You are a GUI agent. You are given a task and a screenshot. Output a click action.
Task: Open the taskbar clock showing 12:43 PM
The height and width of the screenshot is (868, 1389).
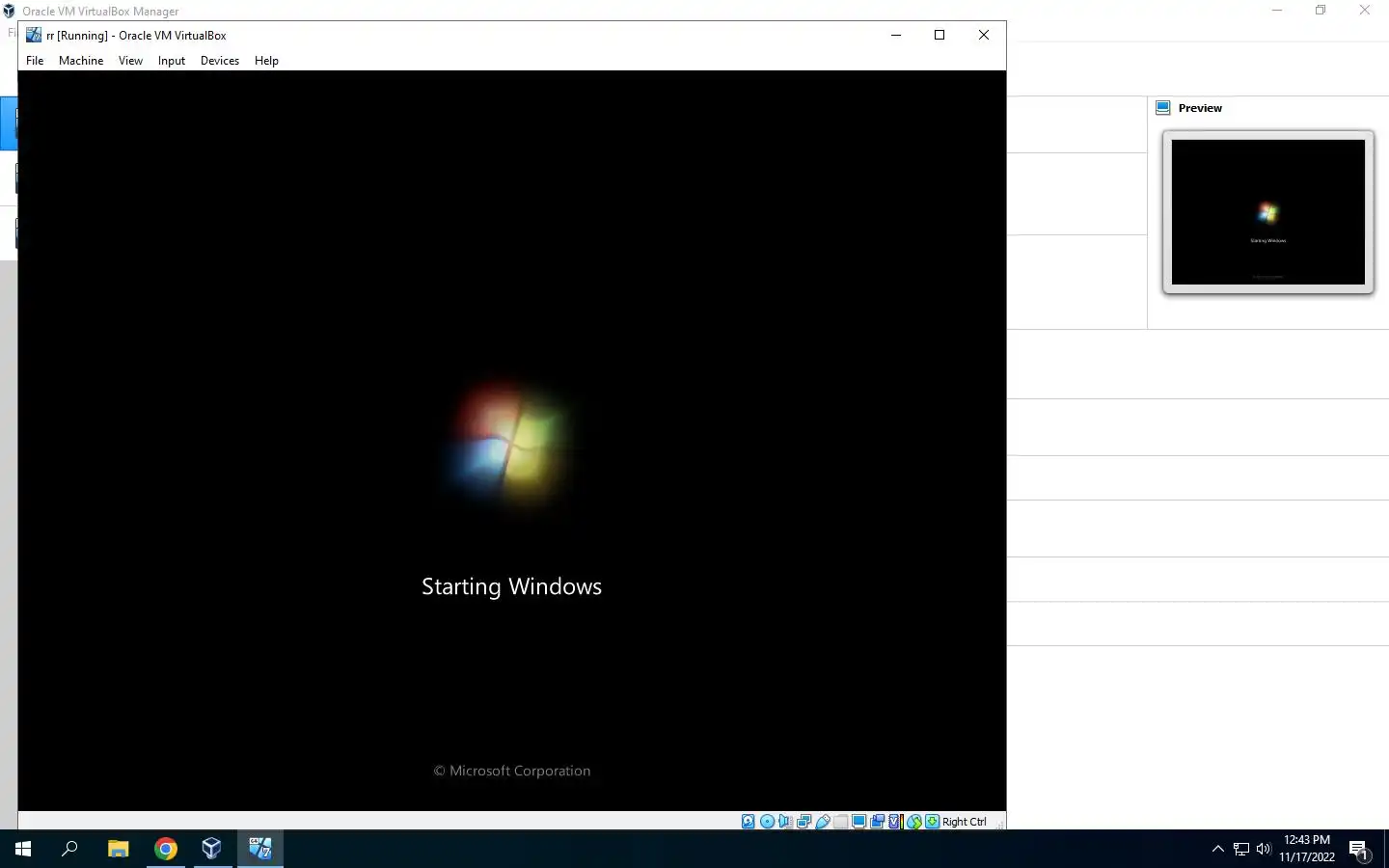[1307, 849]
